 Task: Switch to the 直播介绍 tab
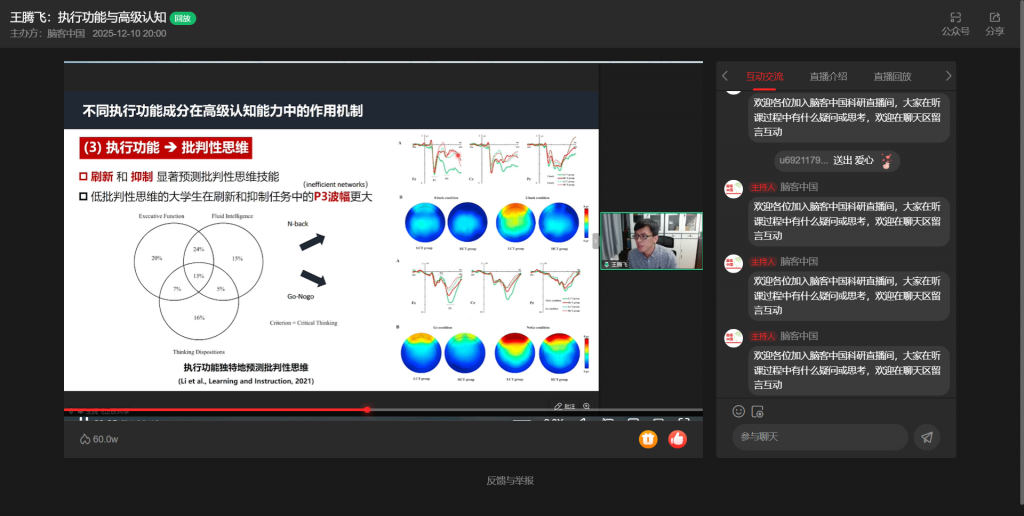coord(828,76)
